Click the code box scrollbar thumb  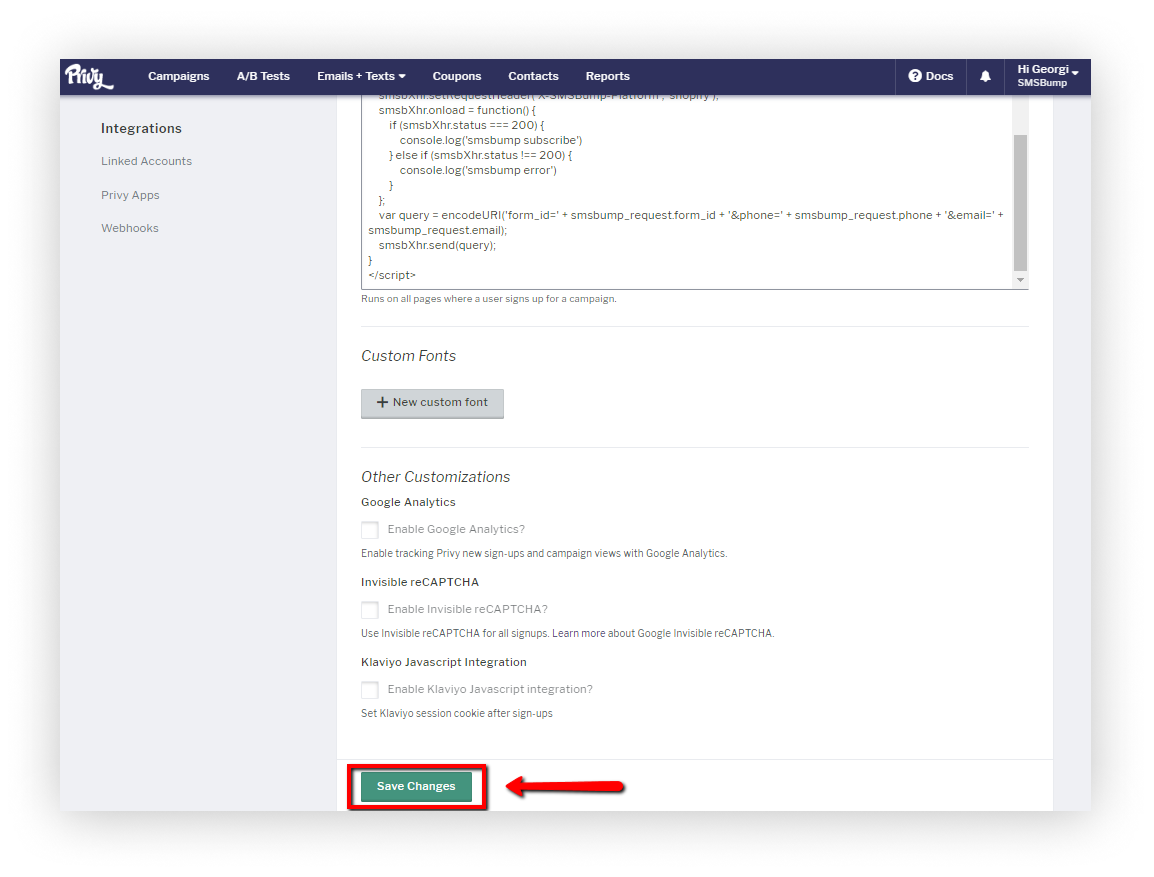click(1020, 203)
